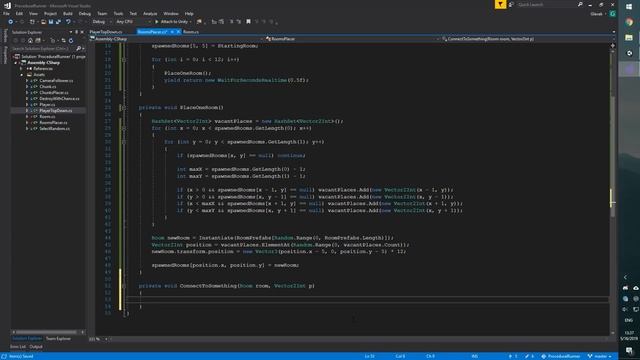Click the Save file toolbar icon
This screenshot has width=640, height=360.
click(51, 22)
